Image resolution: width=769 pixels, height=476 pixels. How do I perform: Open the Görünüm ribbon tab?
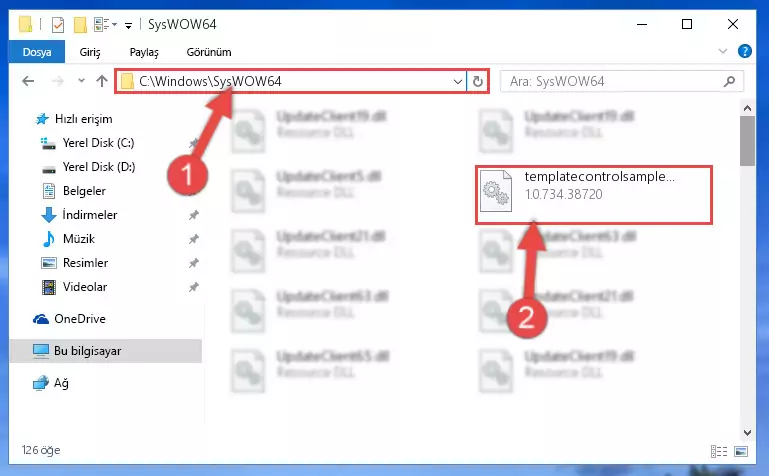(209, 52)
